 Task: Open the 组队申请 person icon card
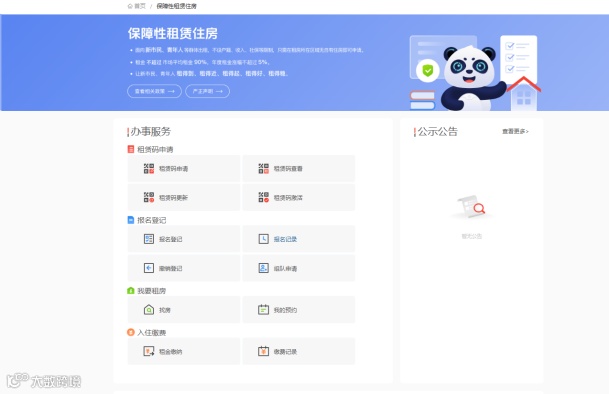299,268
